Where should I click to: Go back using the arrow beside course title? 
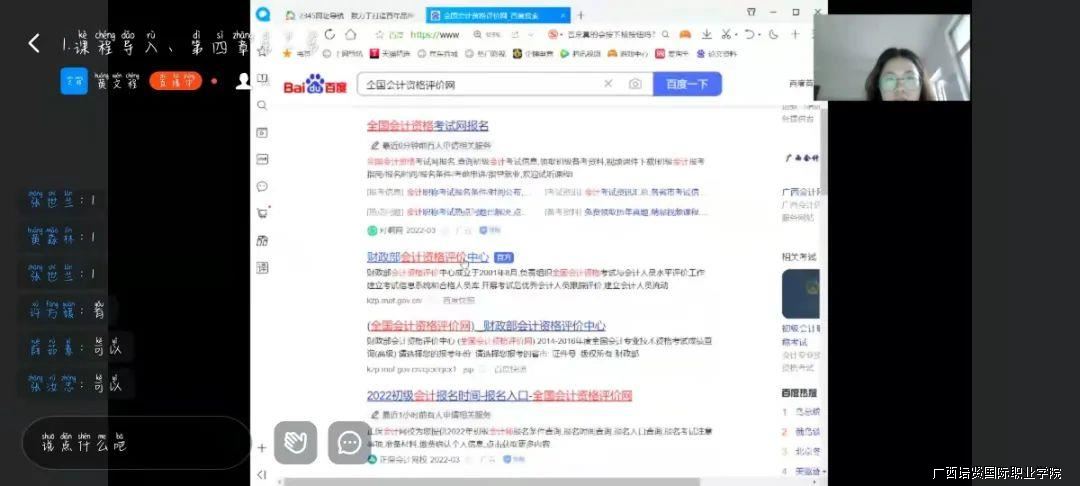[x=34, y=43]
